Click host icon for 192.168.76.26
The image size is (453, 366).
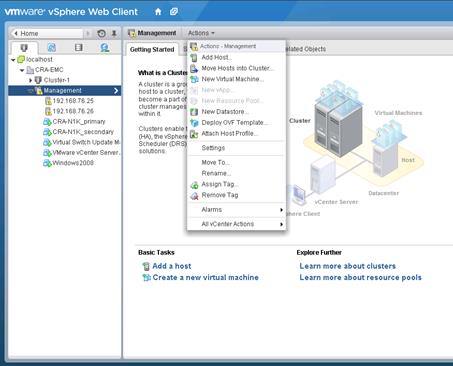coord(48,111)
